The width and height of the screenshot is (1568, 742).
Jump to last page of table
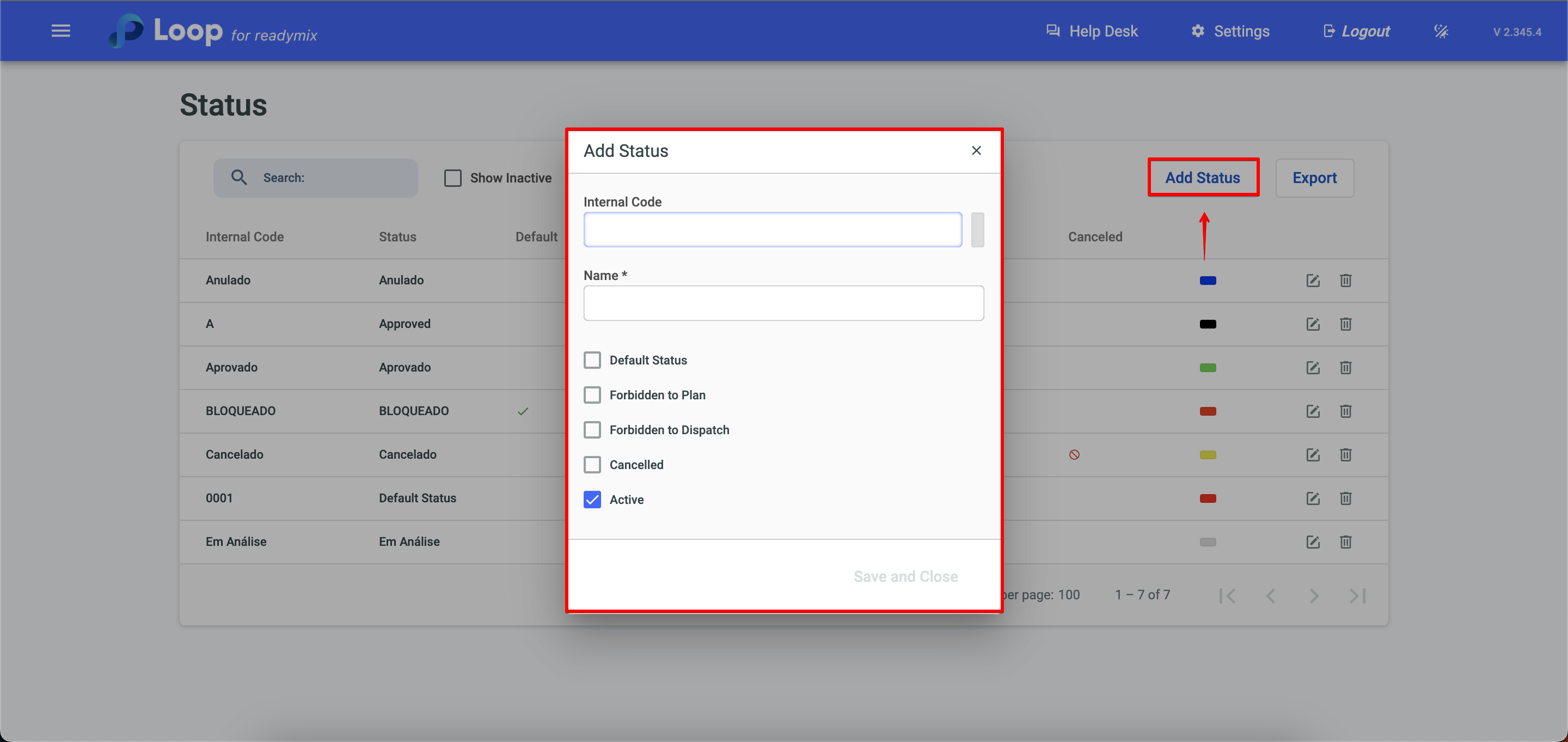click(1357, 595)
